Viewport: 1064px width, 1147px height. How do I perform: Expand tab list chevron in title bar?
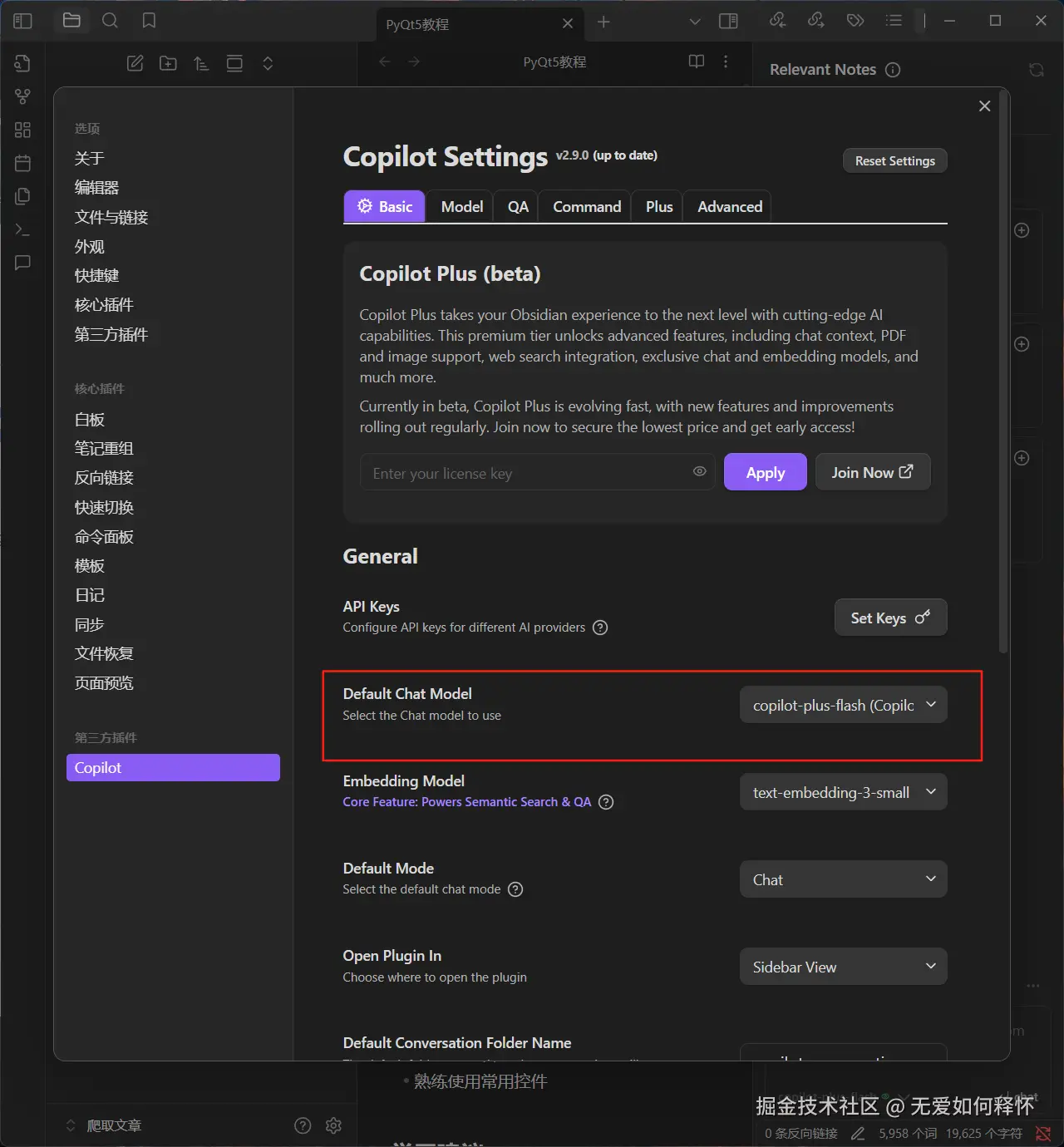[x=695, y=22]
